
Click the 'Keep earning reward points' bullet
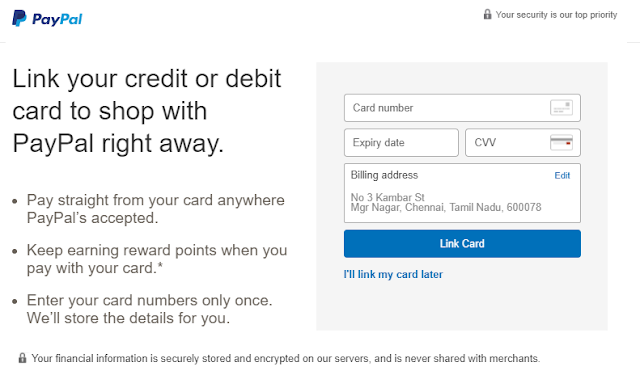click(x=157, y=259)
